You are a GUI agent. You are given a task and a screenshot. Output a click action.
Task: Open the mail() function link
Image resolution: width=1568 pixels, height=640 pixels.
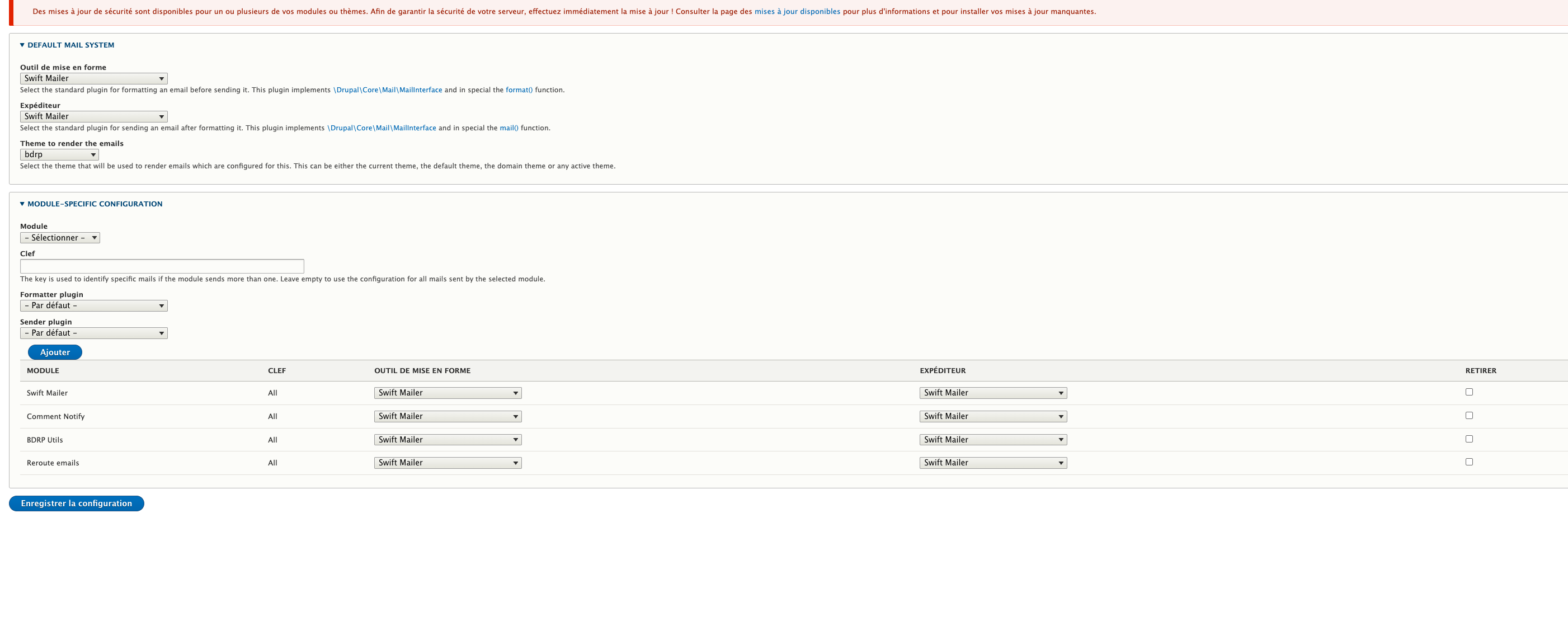tap(509, 128)
